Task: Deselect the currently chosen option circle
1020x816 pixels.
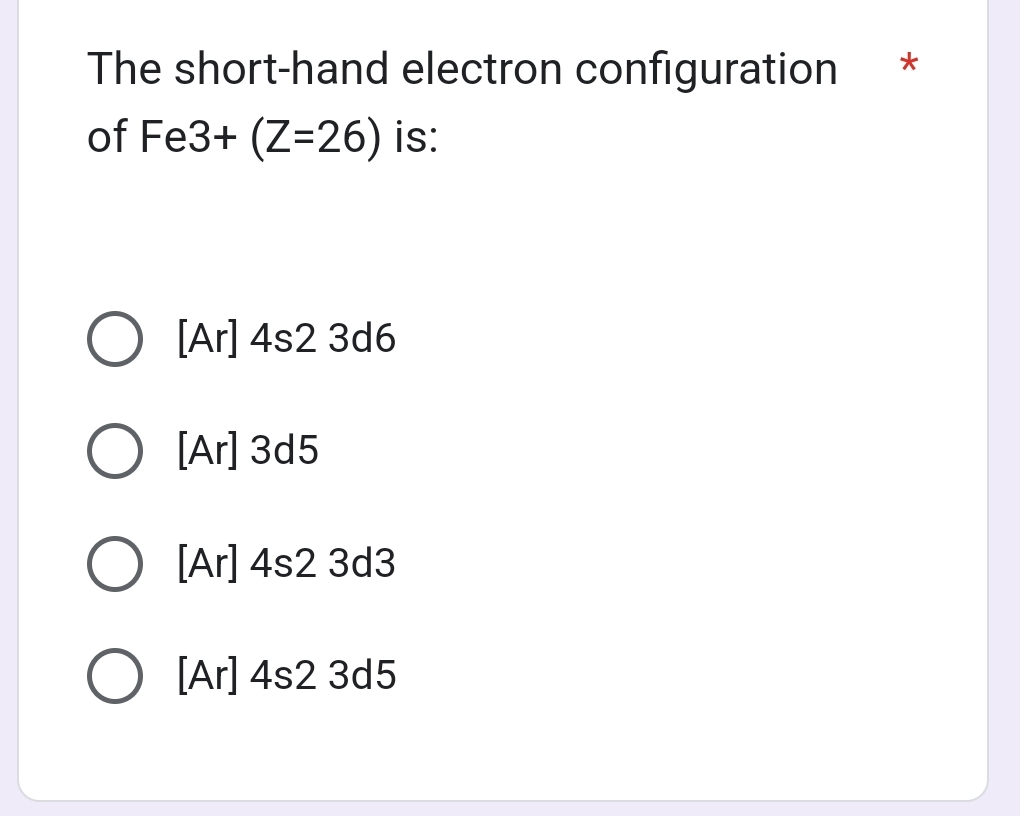Action: click(x=114, y=338)
